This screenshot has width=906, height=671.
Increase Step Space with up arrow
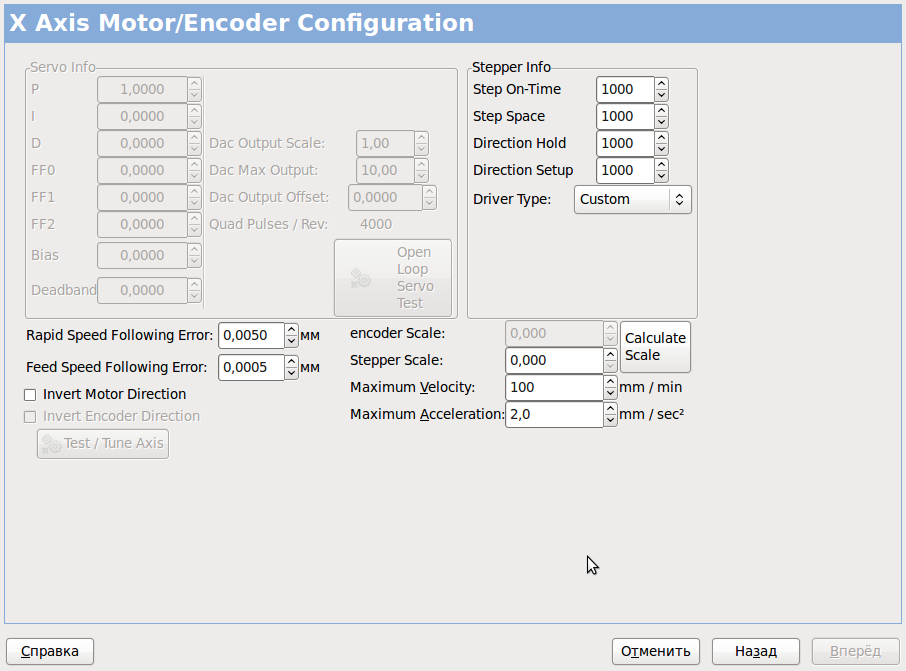(662, 110)
